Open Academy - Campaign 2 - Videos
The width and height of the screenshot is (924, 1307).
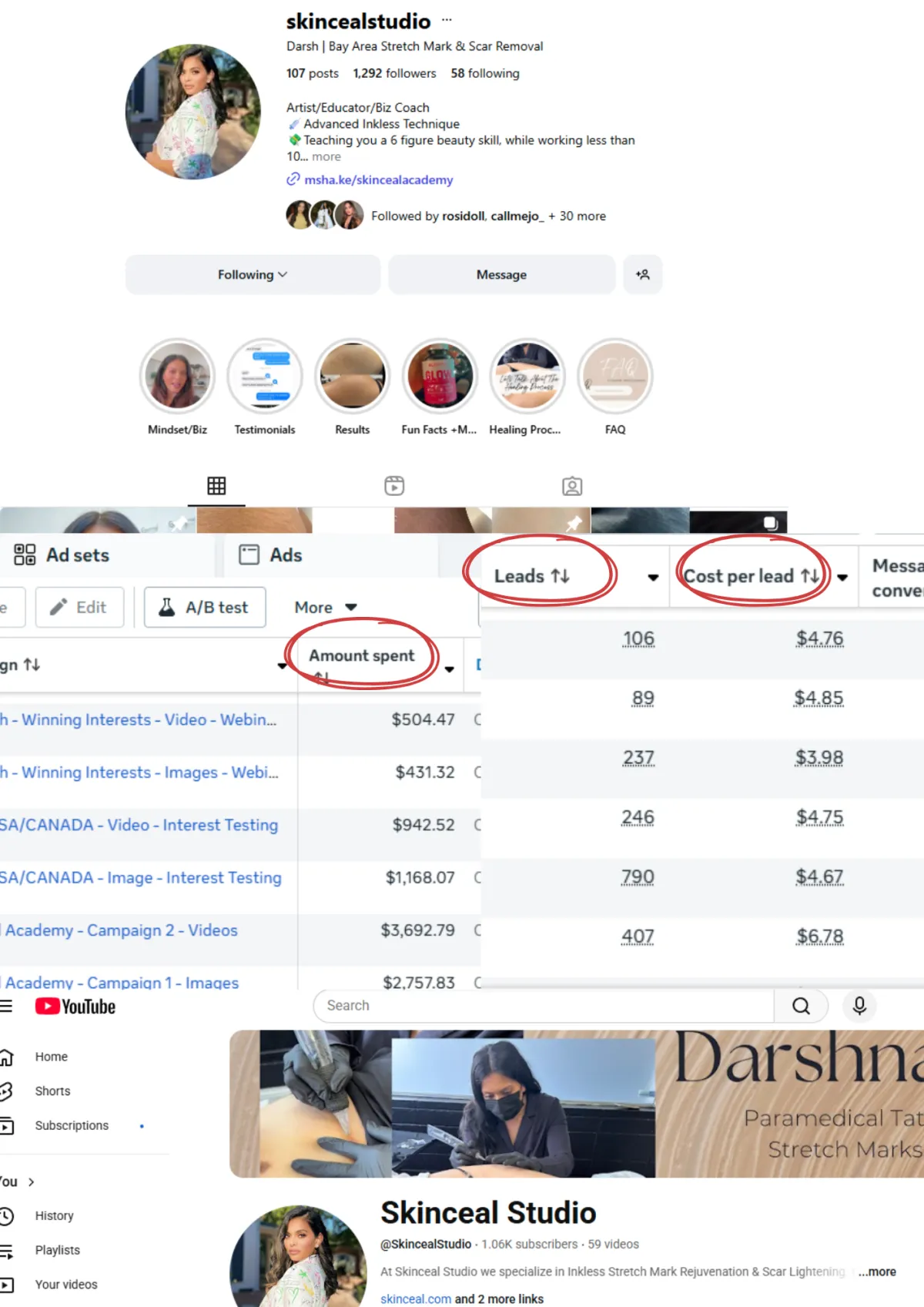pyautogui.click(x=121, y=930)
